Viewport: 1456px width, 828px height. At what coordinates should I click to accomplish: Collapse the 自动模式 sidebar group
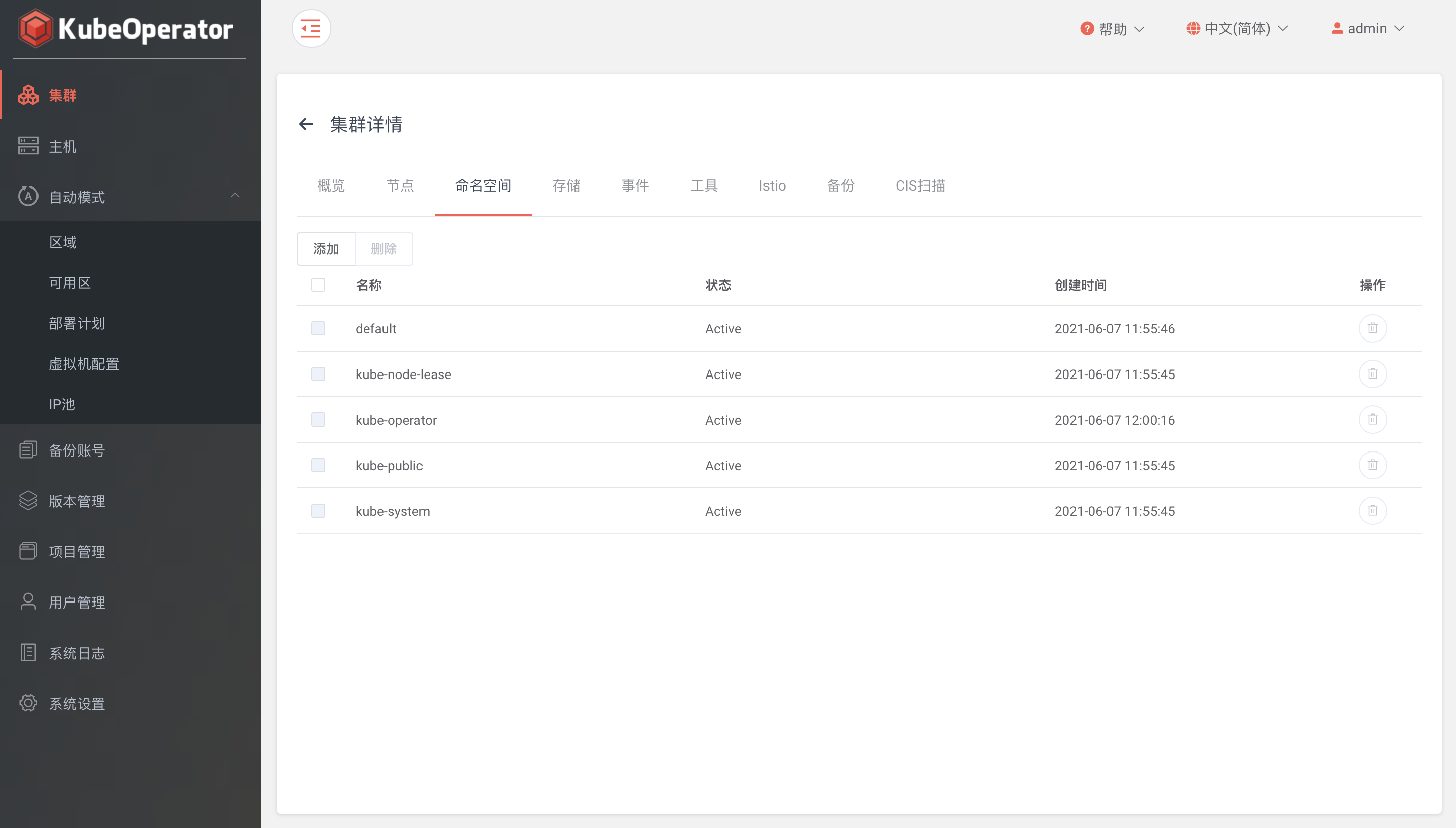click(x=236, y=196)
